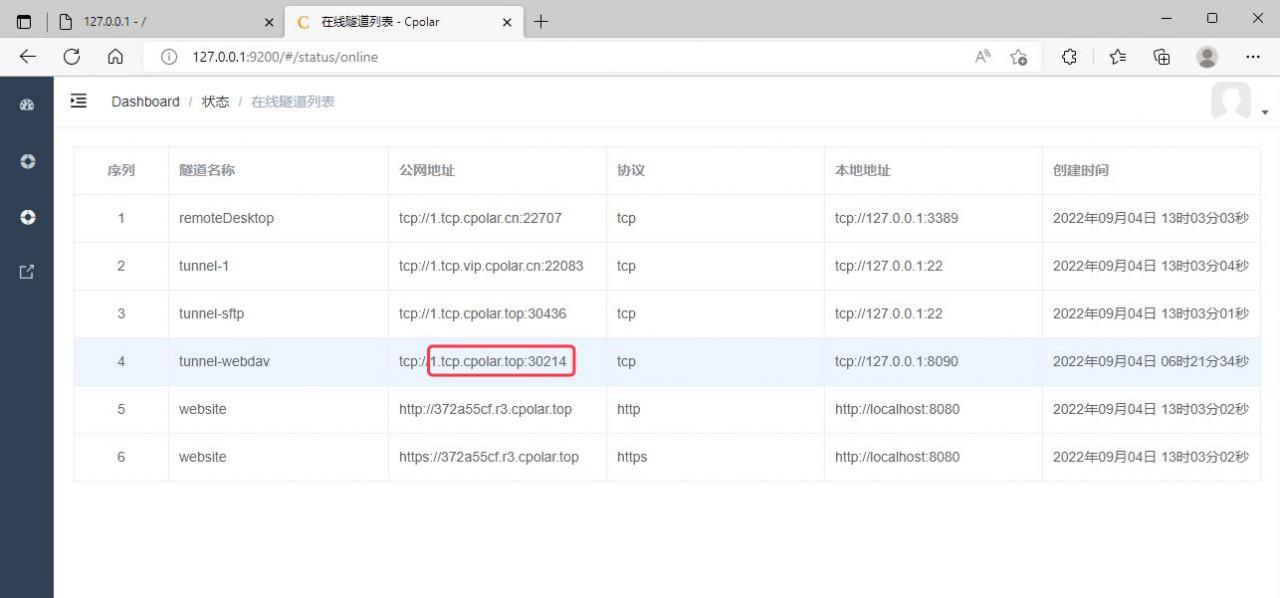1280x598 pixels.
Task: View site information icon in address bar
Action: [169, 57]
